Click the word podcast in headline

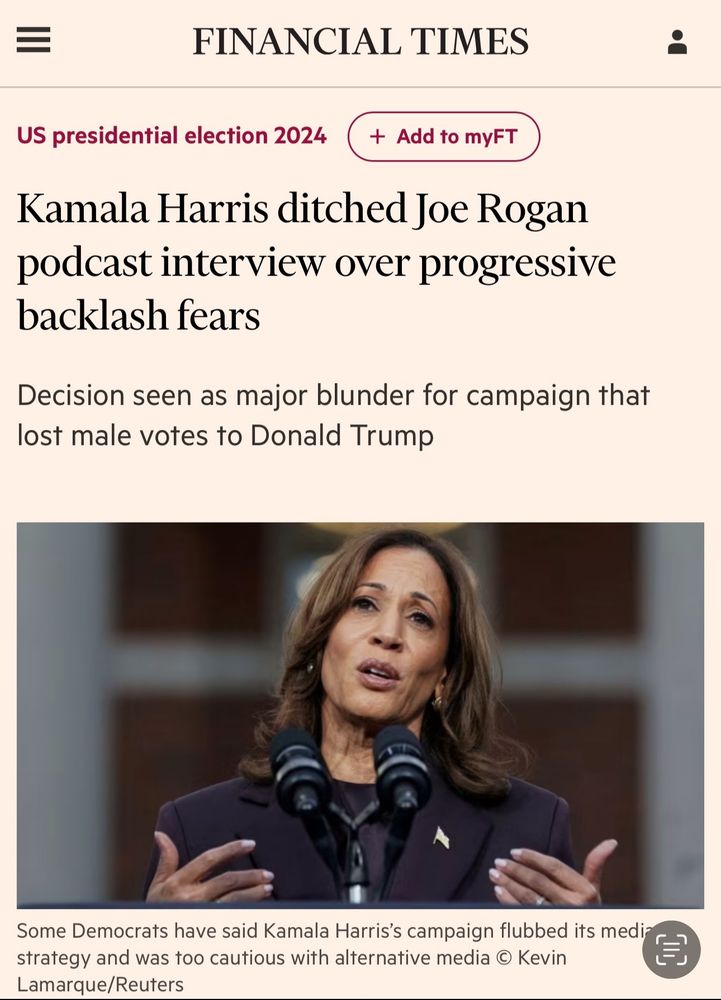(x=84, y=263)
